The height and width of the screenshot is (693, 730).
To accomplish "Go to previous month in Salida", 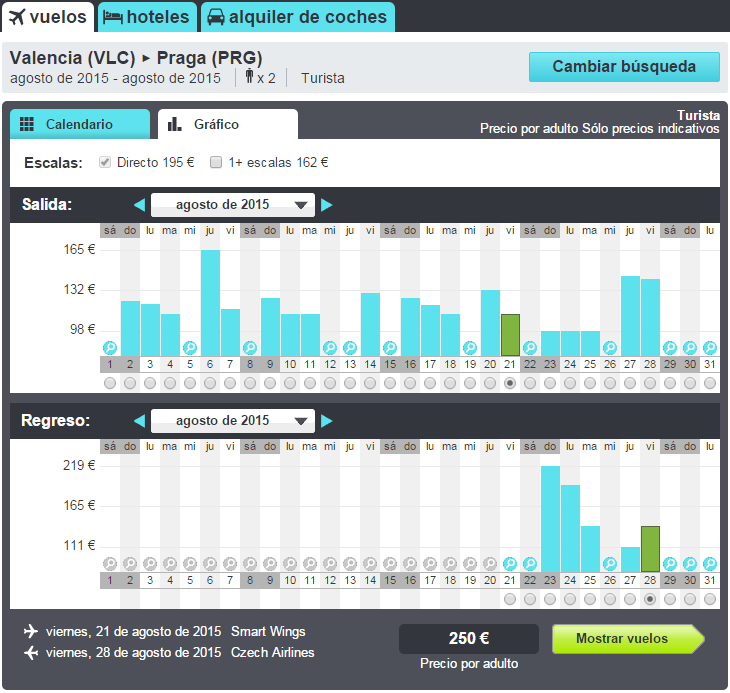I will 139,205.
